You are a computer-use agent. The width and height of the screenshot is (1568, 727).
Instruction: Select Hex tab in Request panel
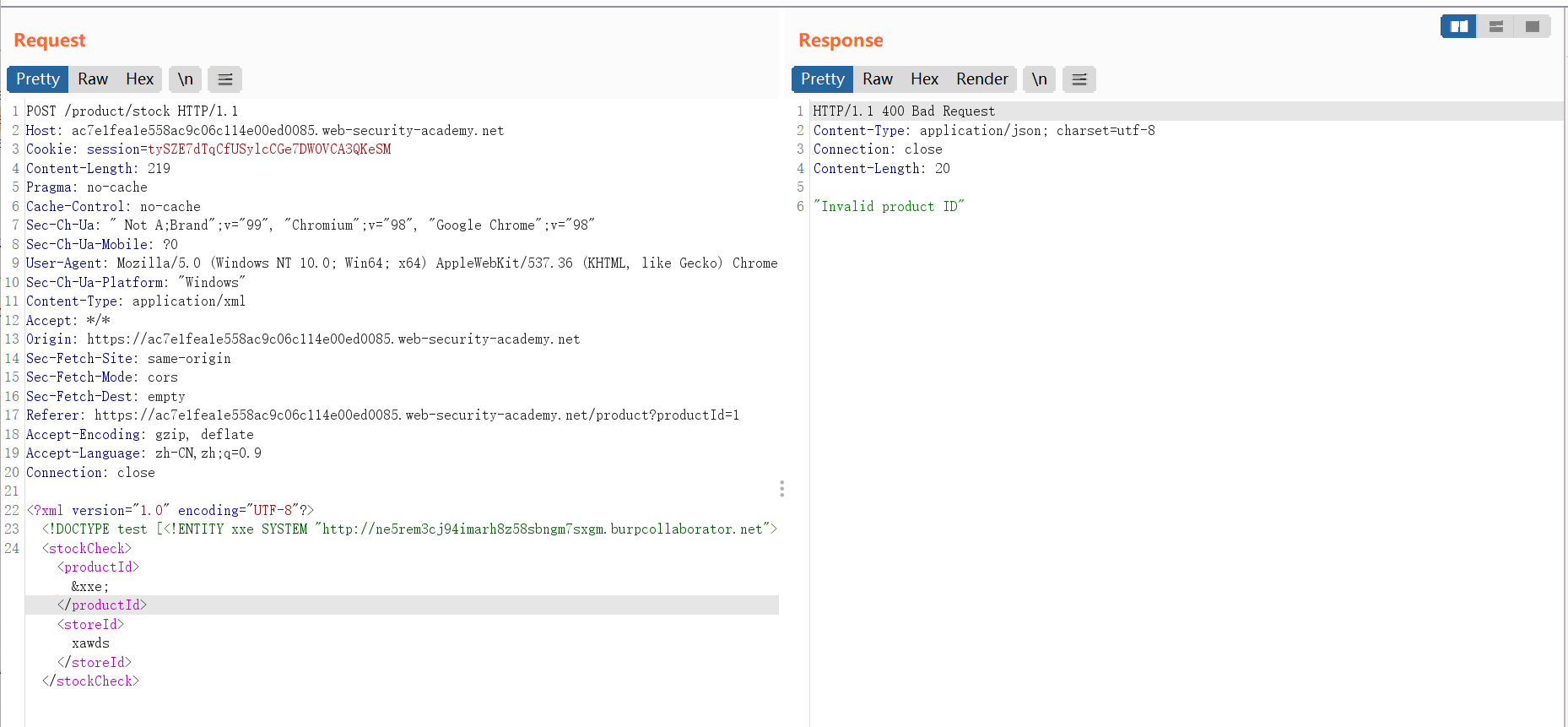[x=139, y=79]
